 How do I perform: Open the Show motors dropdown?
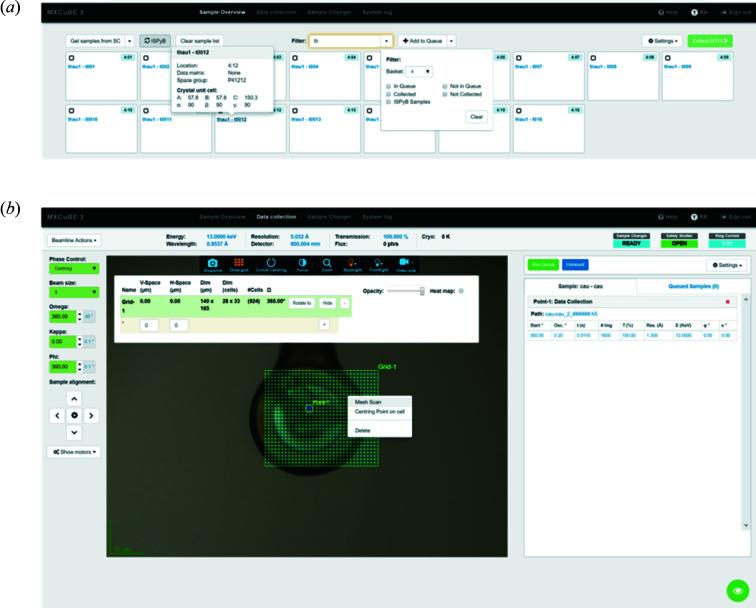[75, 452]
